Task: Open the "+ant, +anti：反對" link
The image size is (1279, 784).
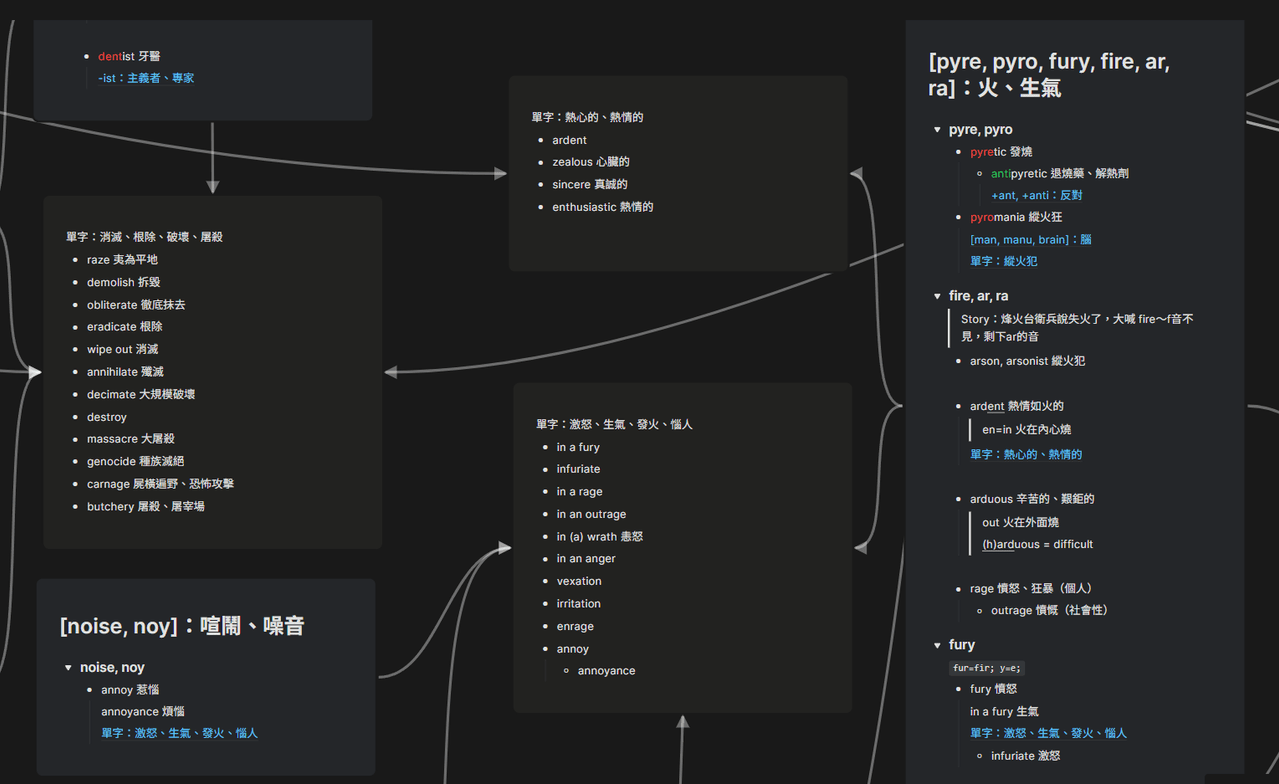Action: pos(1037,195)
